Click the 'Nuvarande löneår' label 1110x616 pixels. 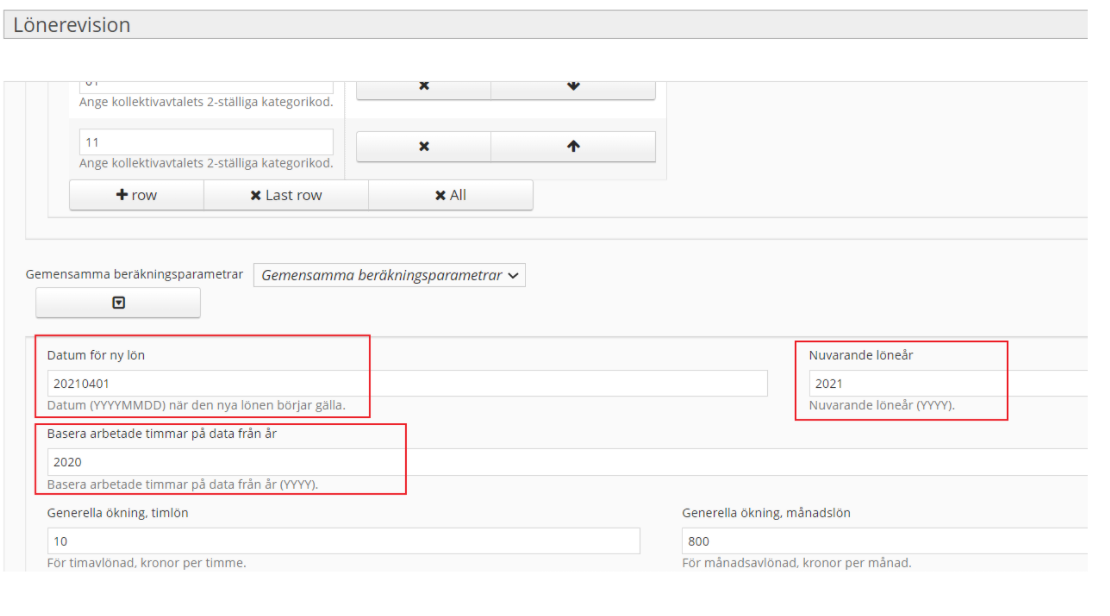point(860,355)
